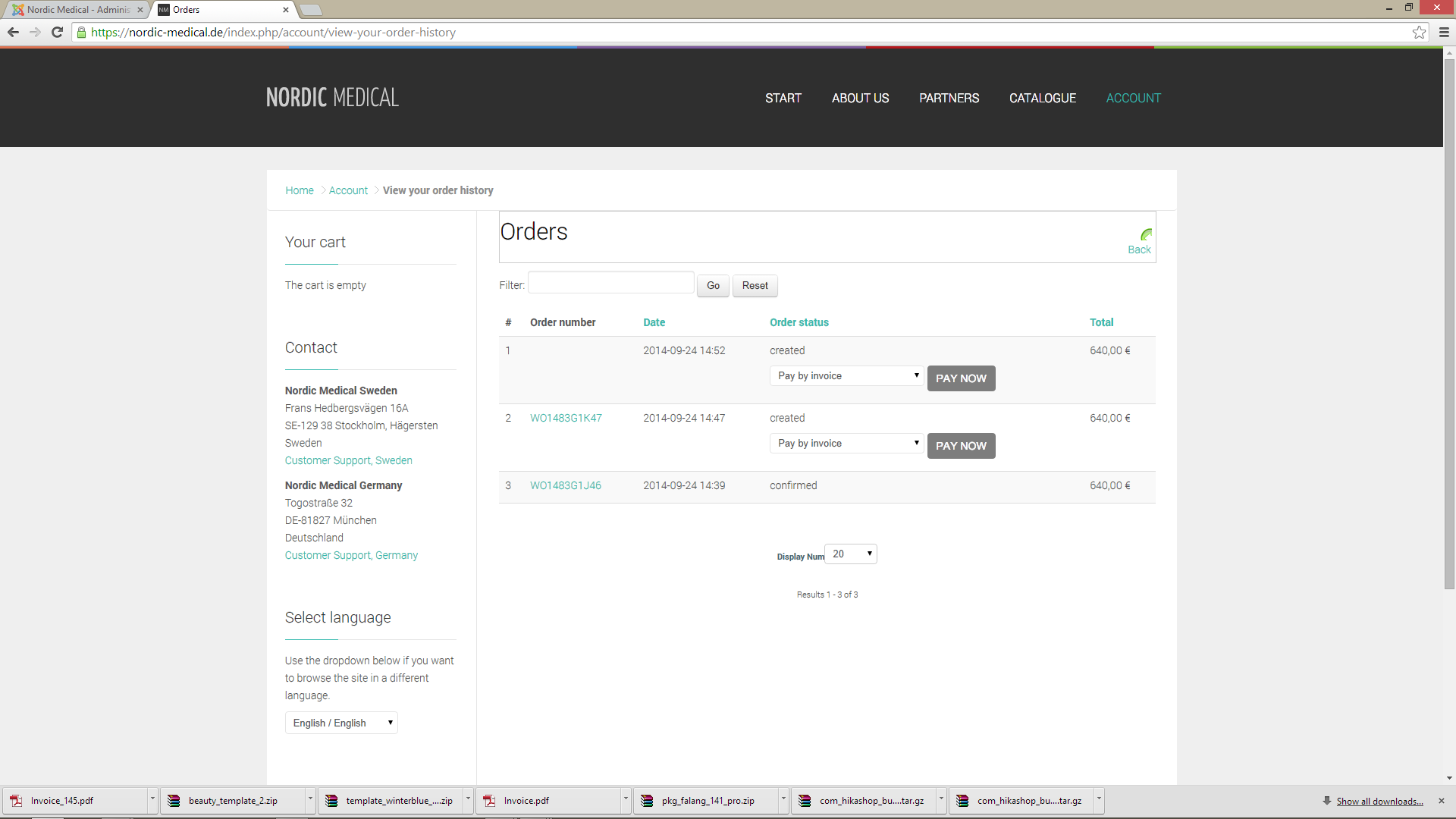The image size is (1456, 819).
Task: Open the Invoice_145.pdf download
Action: click(x=62, y=801)
